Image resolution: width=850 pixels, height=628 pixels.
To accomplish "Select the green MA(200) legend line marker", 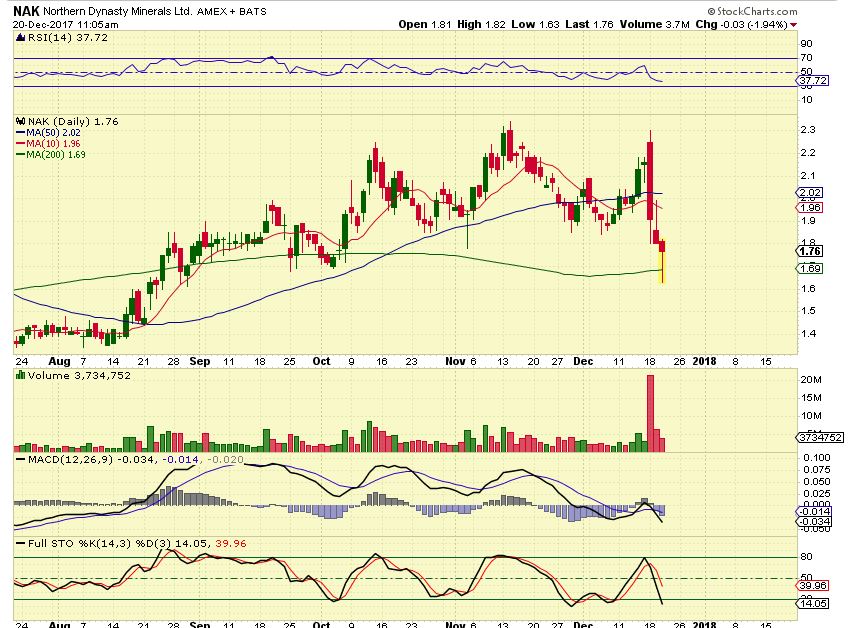I will pyautogui.click(x=21, y=155).
